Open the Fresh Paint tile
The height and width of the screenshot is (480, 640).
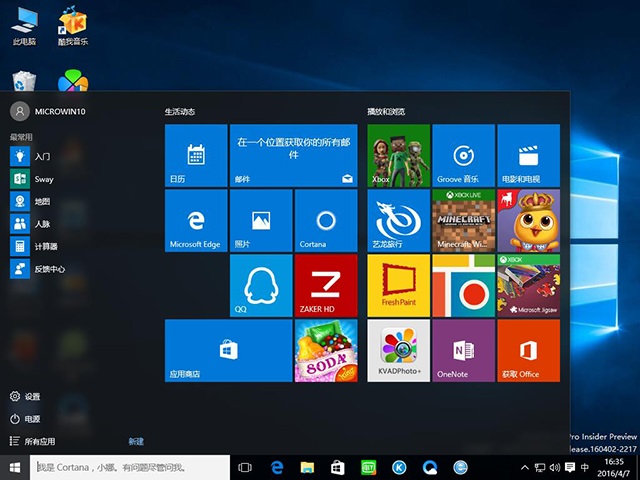coord(398,285)
